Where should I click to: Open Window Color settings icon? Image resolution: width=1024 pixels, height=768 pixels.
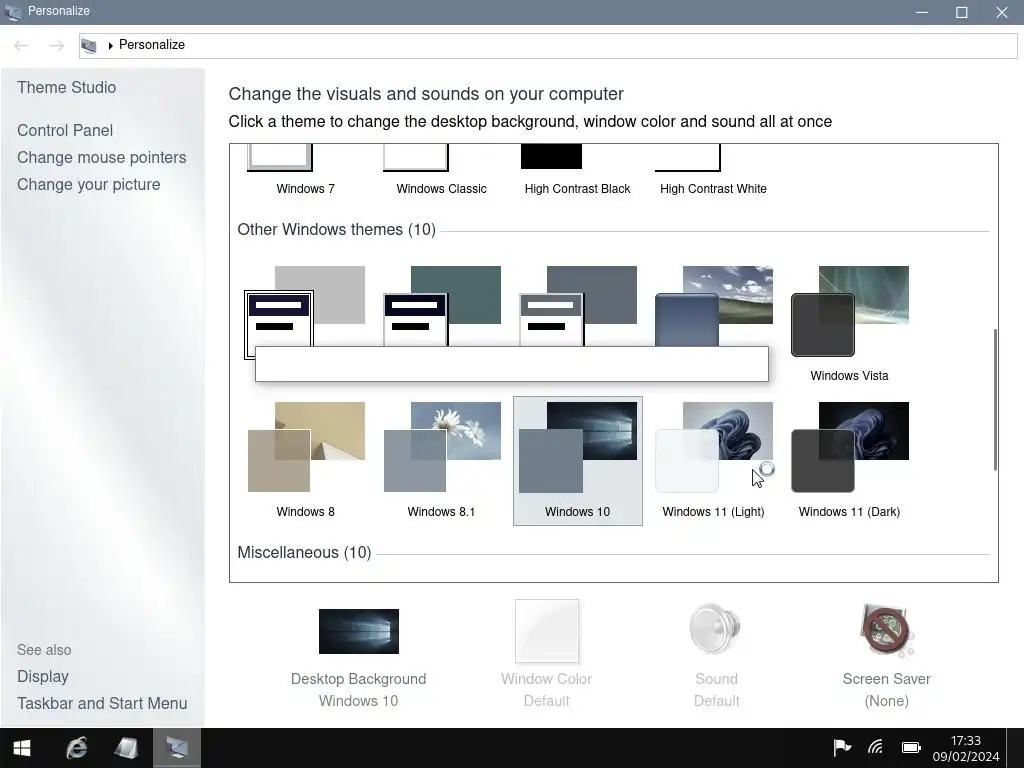pyautogui.click(x=547, y=631)
